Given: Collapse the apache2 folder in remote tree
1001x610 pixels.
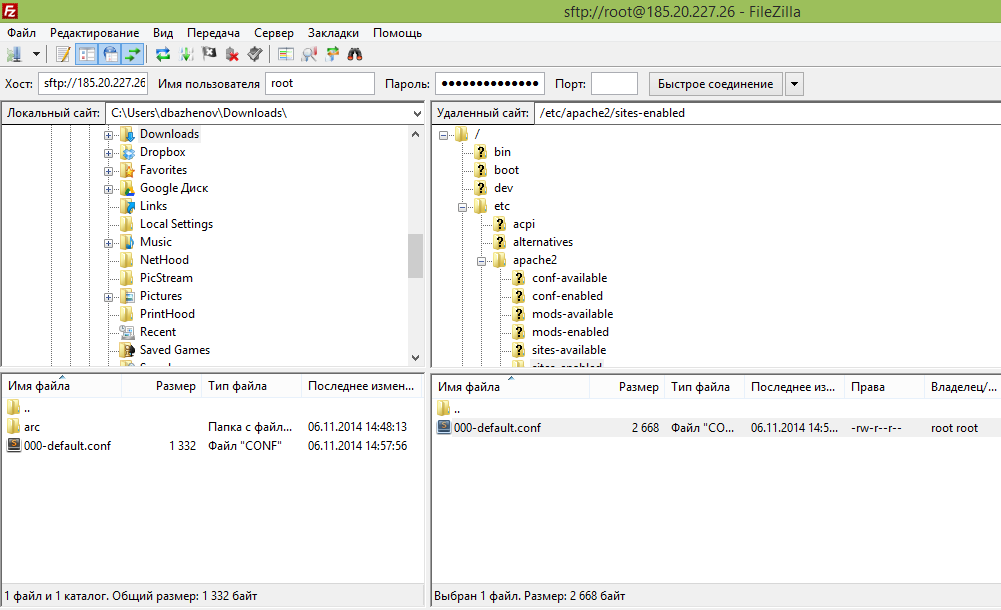Looking at the screenshot, I should 482,261.
